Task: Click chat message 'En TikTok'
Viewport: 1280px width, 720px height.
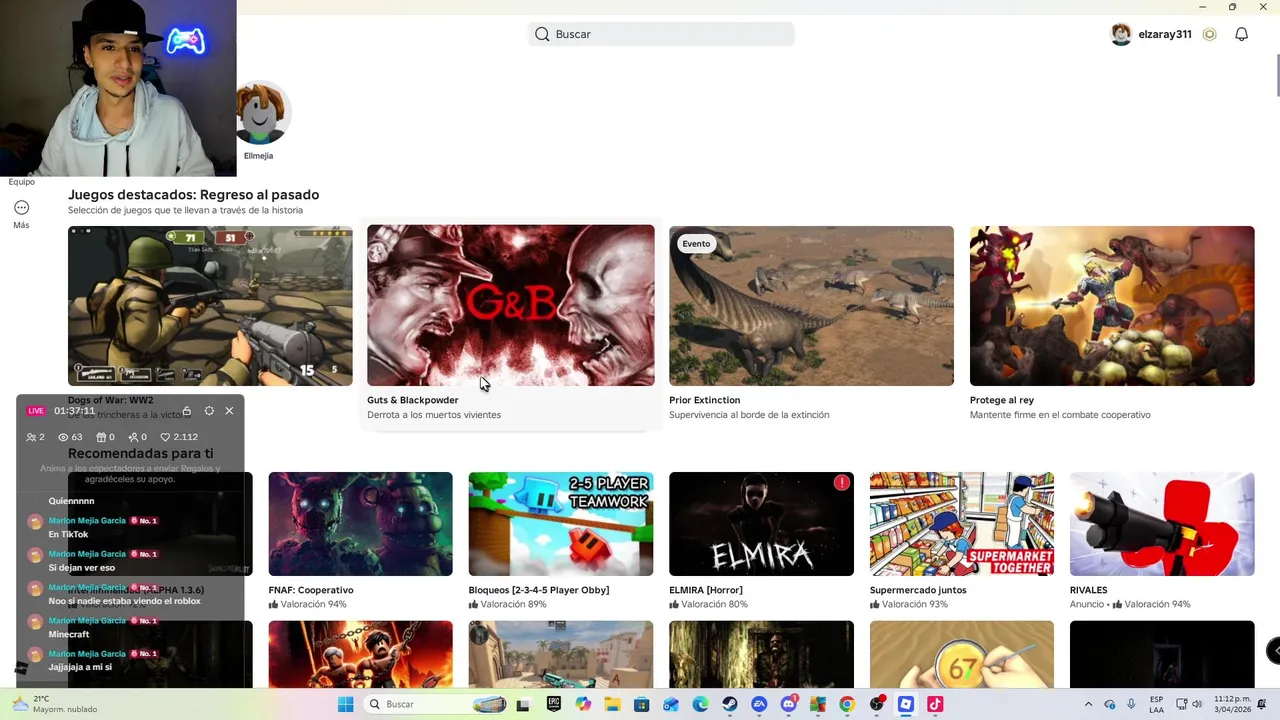Action: (x=68, y=534)
